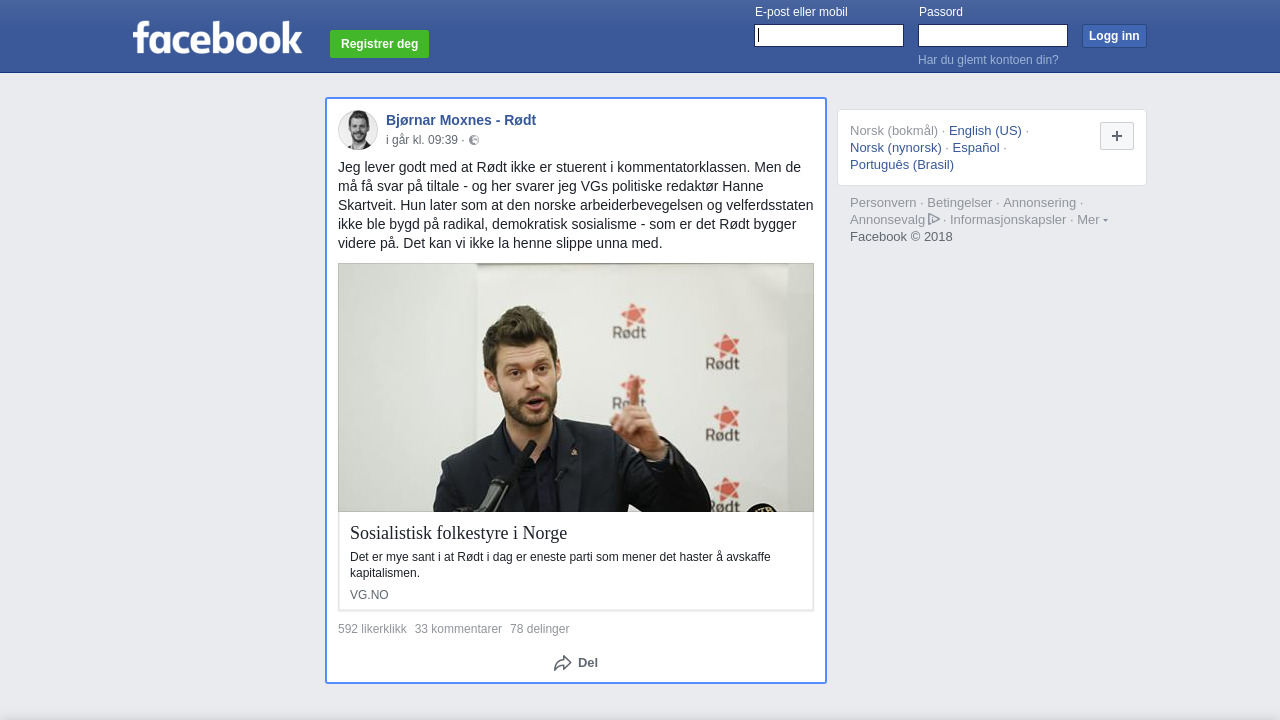Open Bjørnar Moxnes - Rødt page link
Image resolution: width=1280 pixels, height=720 pixels.
(x=461, y=120)
